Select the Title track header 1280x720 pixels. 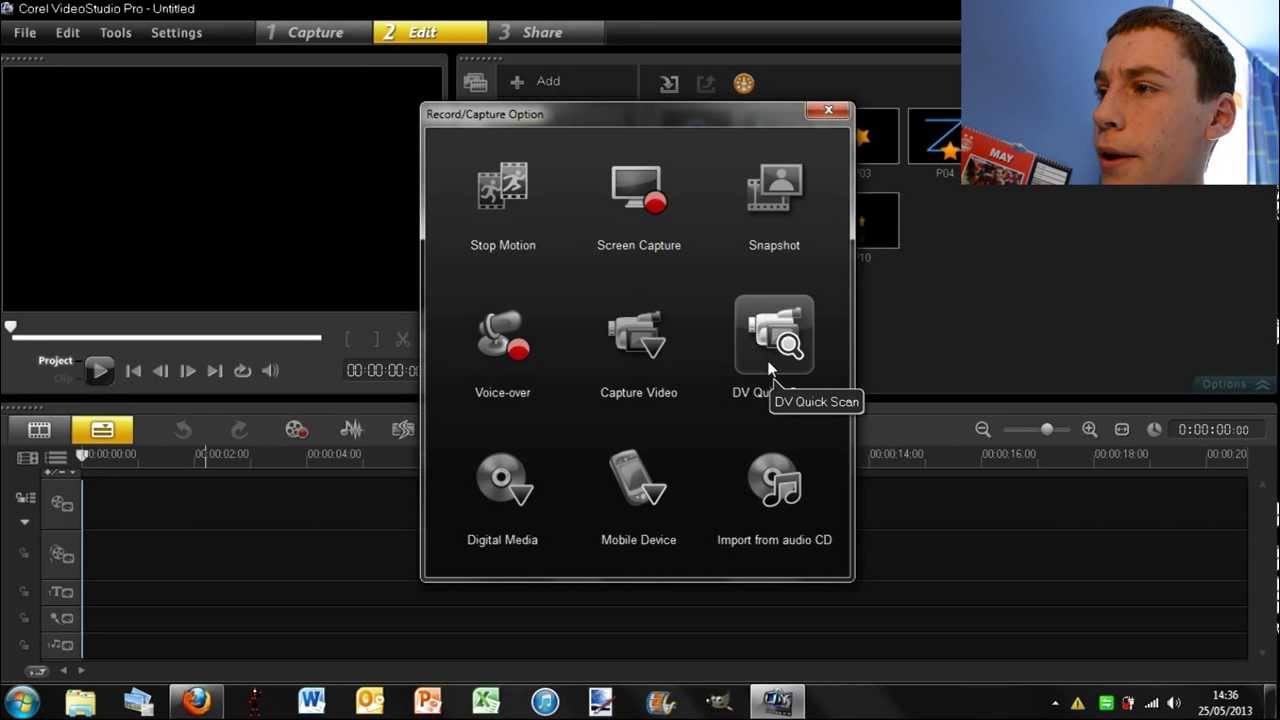(62, 592)
